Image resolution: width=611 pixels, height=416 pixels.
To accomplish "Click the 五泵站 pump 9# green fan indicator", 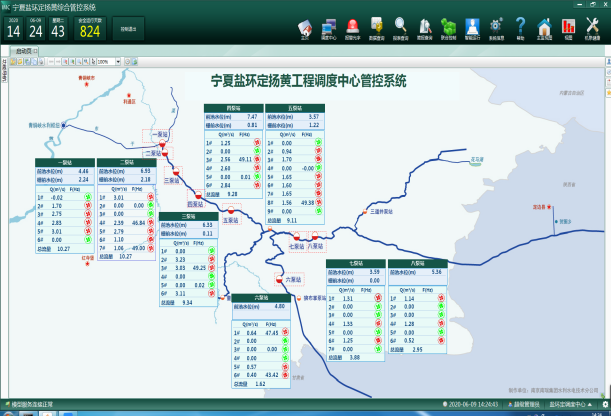I will coord(318,211).
